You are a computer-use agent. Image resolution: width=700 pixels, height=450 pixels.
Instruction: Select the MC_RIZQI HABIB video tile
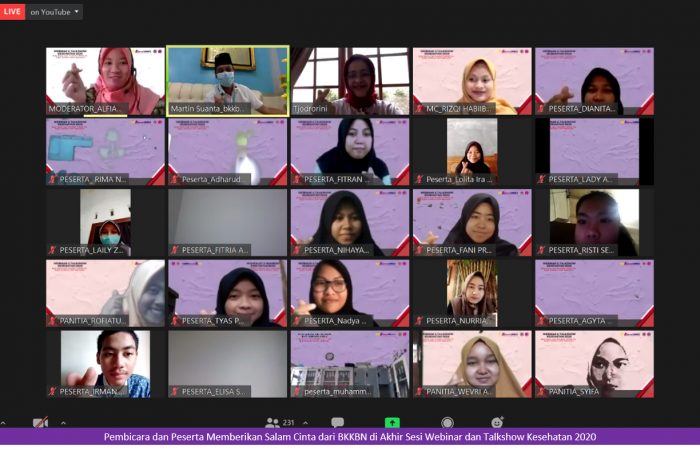click(472, 80)
